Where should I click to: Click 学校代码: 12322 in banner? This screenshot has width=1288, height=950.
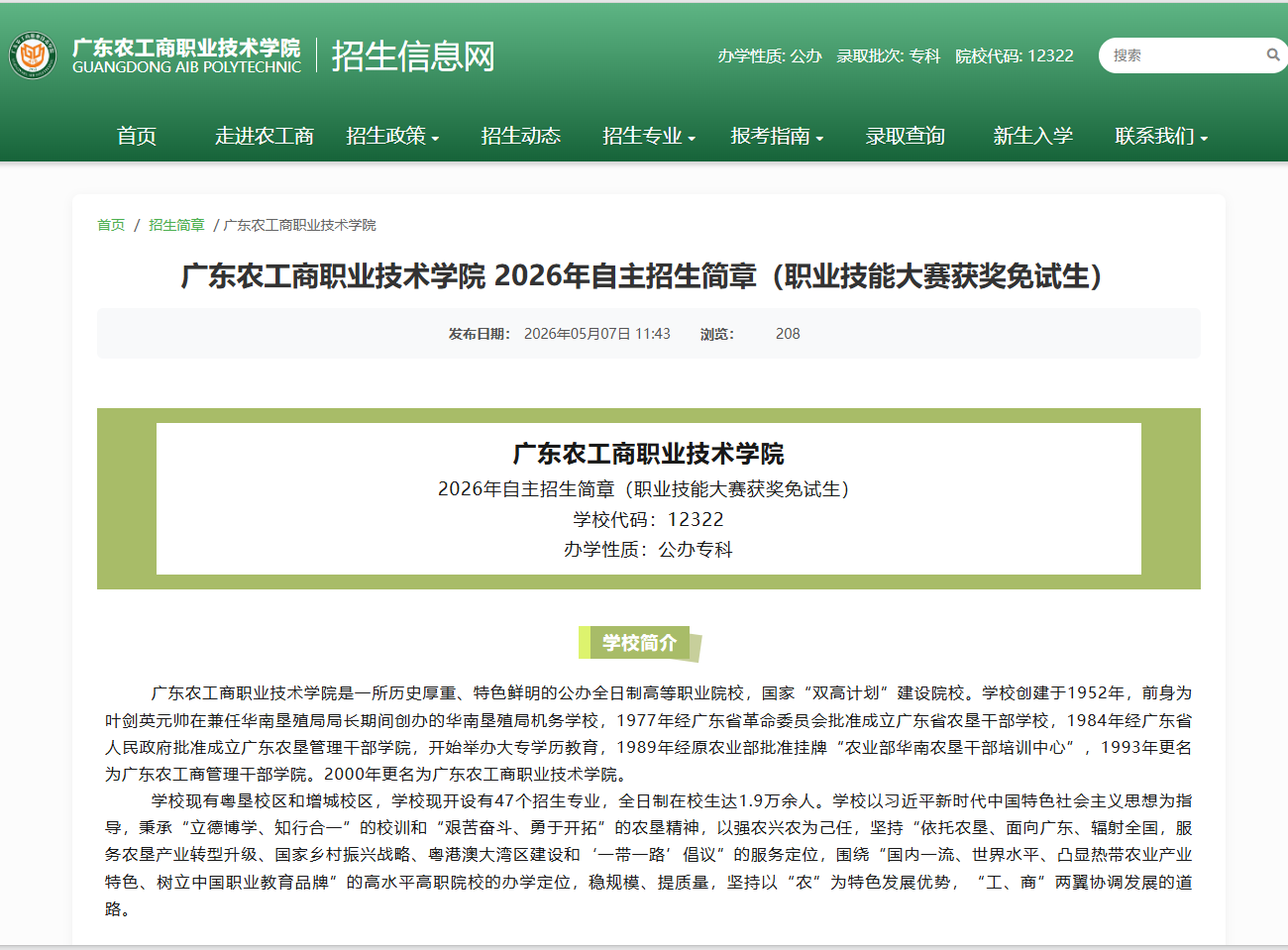[648, 519]
